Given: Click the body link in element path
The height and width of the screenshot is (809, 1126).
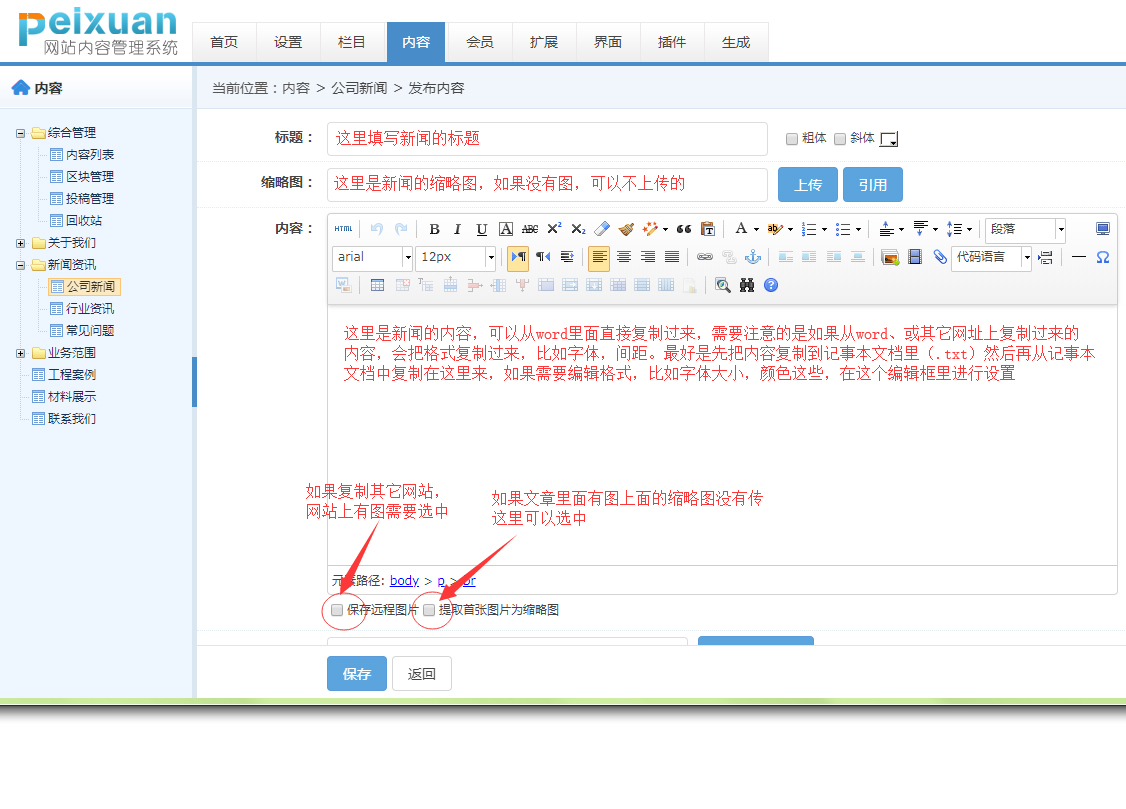Looking at the screenshot, I should click(x=403, y=580).
